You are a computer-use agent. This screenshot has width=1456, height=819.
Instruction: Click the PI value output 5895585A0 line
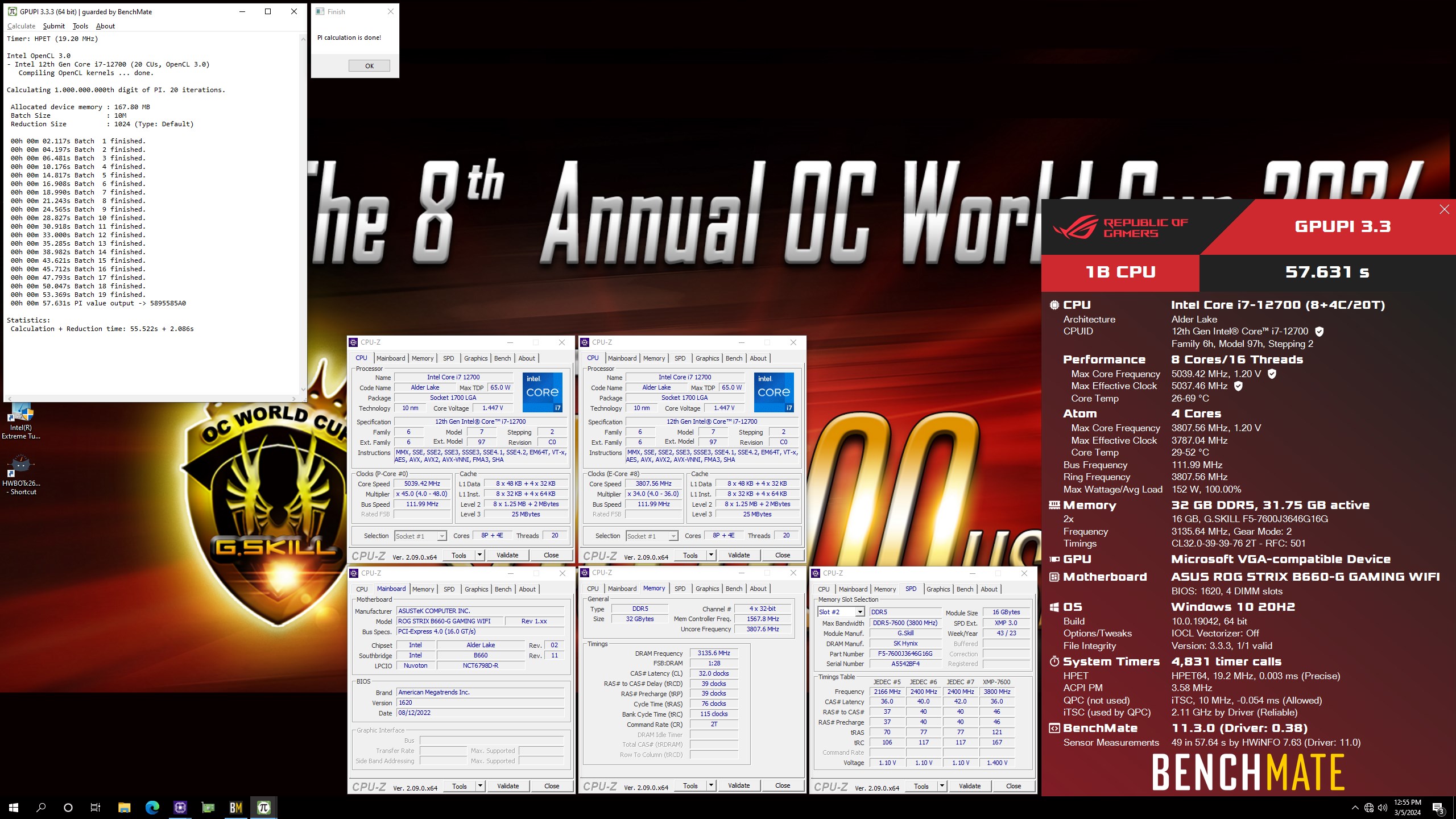98,303
